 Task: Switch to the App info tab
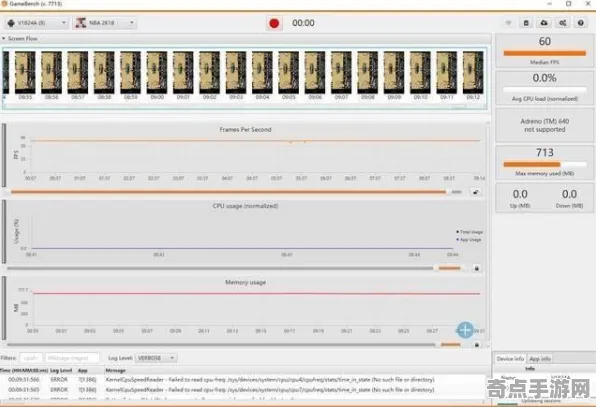click(x=540, y=359)
